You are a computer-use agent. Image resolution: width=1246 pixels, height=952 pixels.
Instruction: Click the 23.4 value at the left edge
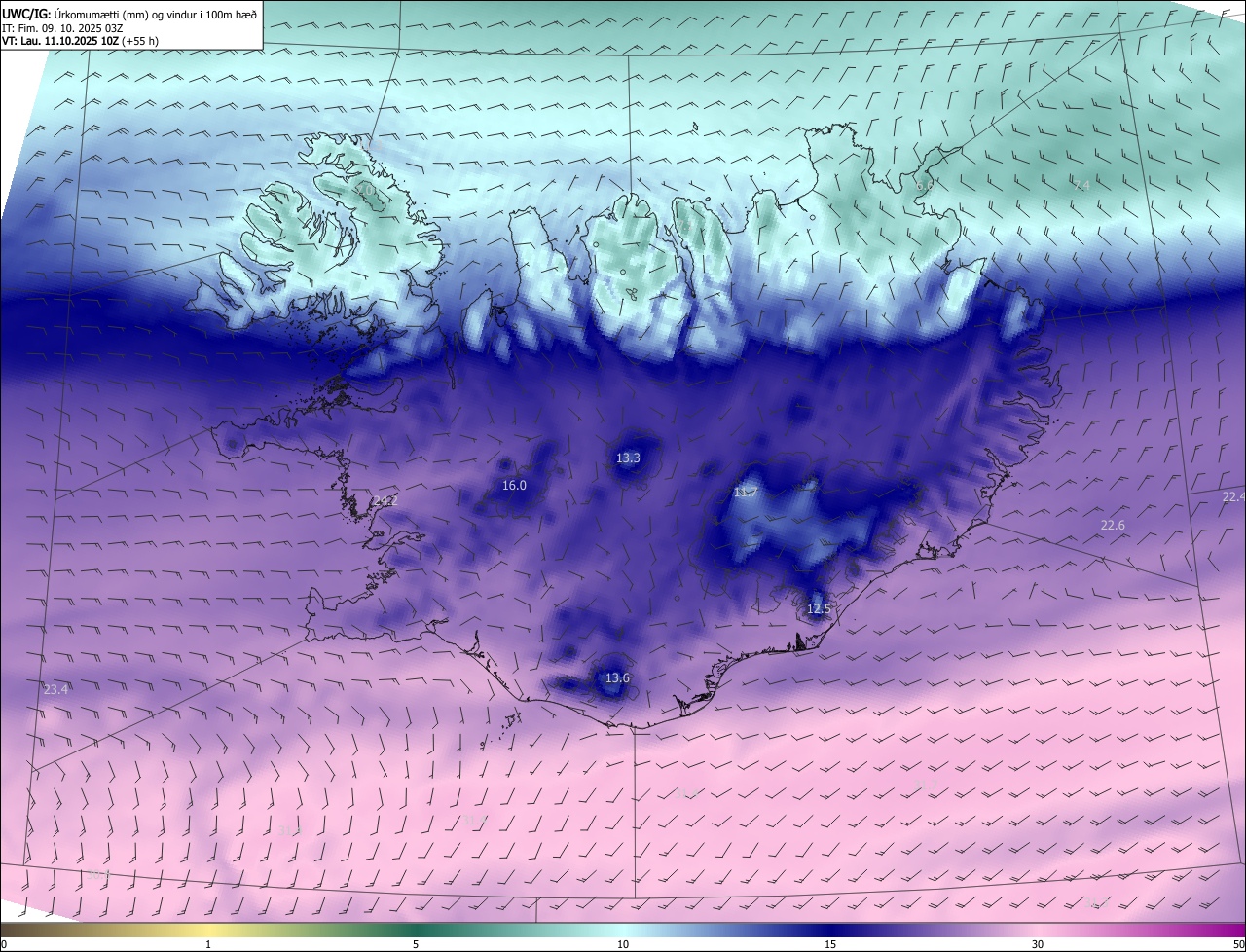(56, 689)
